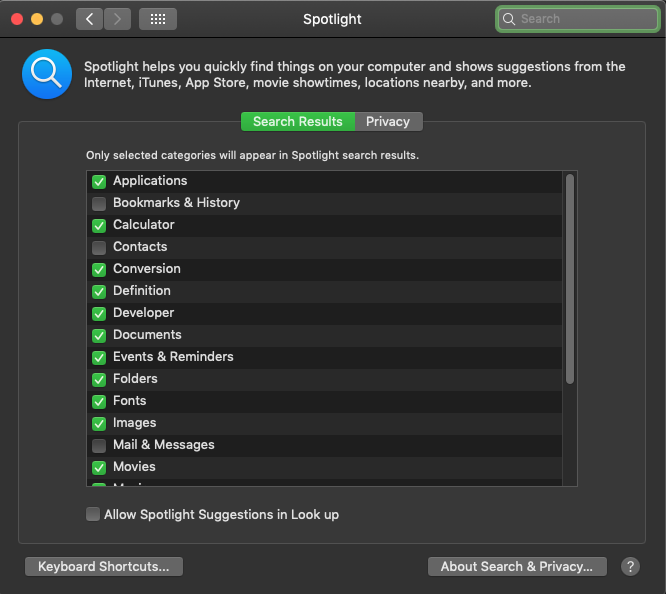Switch to the Privacy tab
The image size is (666, 594).
[388, 122]
